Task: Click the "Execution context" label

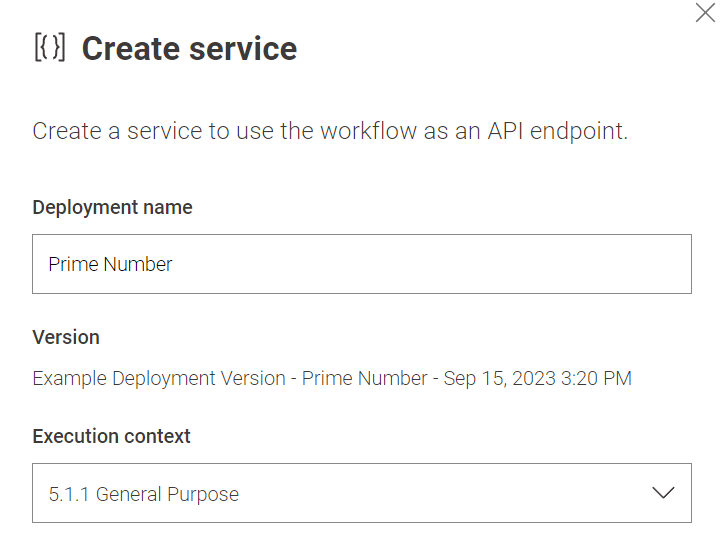Action: point(111,436)
